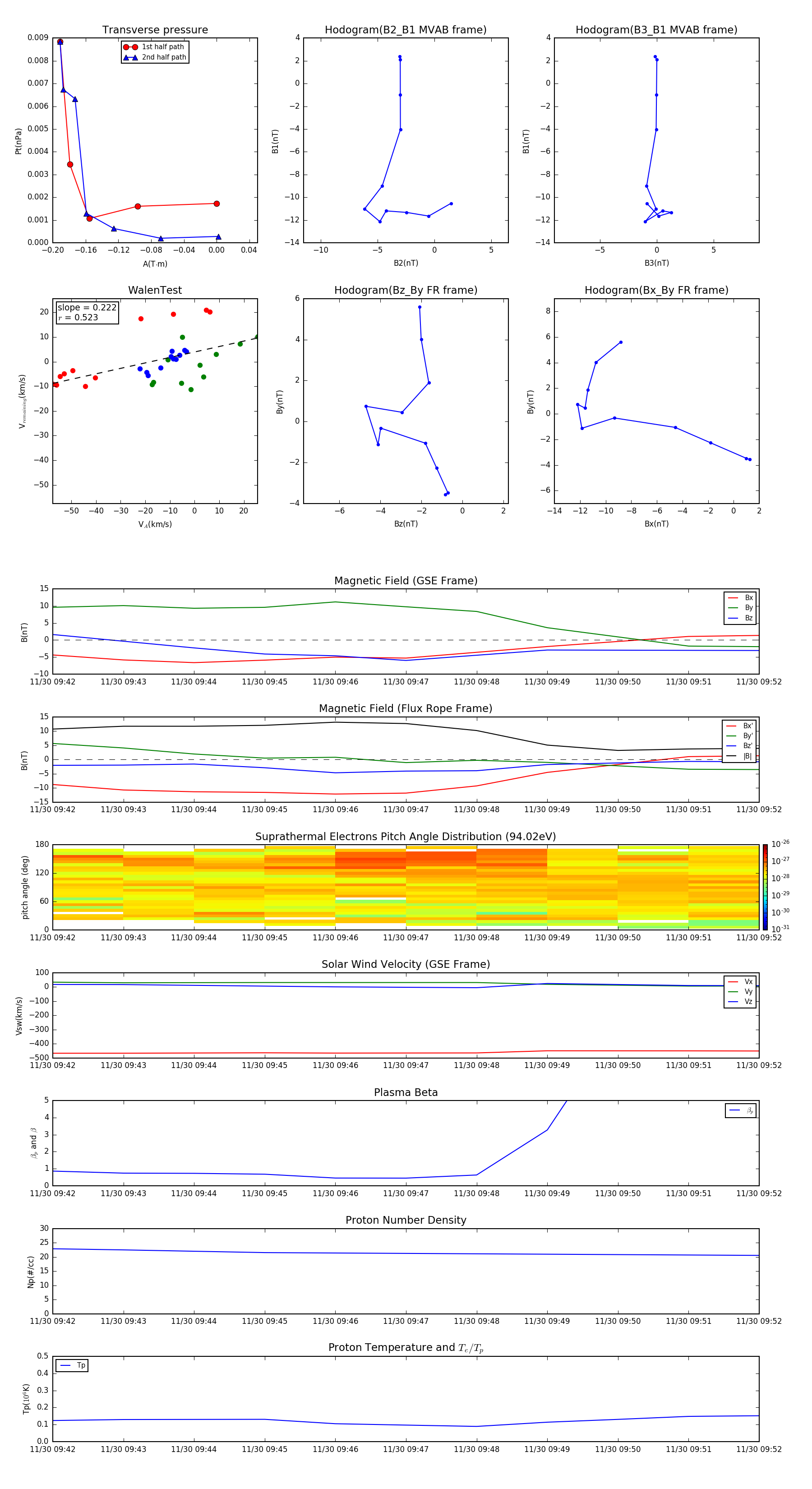Click the Walen test dashed fit line
The image size is (812, 1489).
(x=155, y=360)
